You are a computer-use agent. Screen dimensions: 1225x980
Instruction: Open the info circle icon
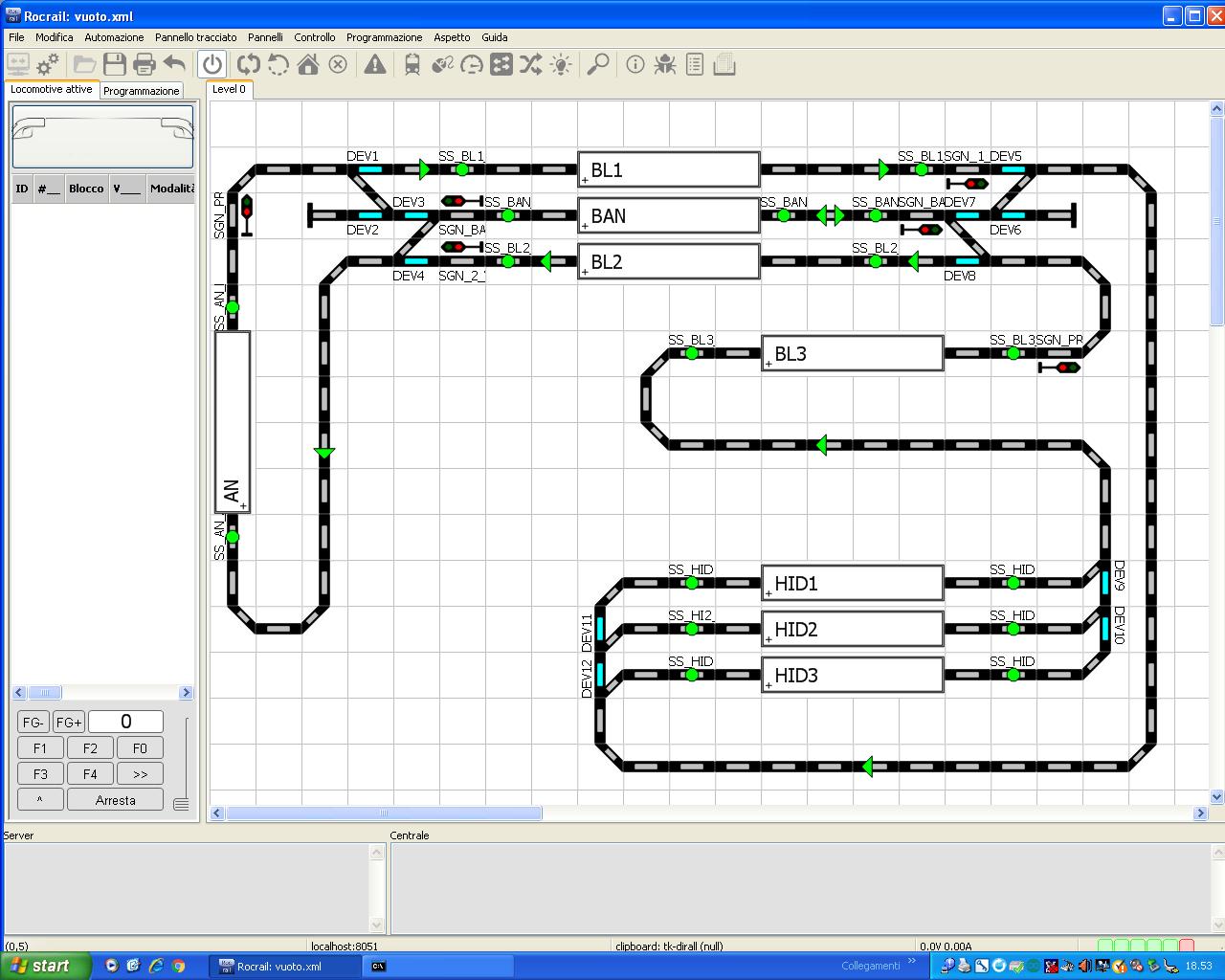(635, 64)
